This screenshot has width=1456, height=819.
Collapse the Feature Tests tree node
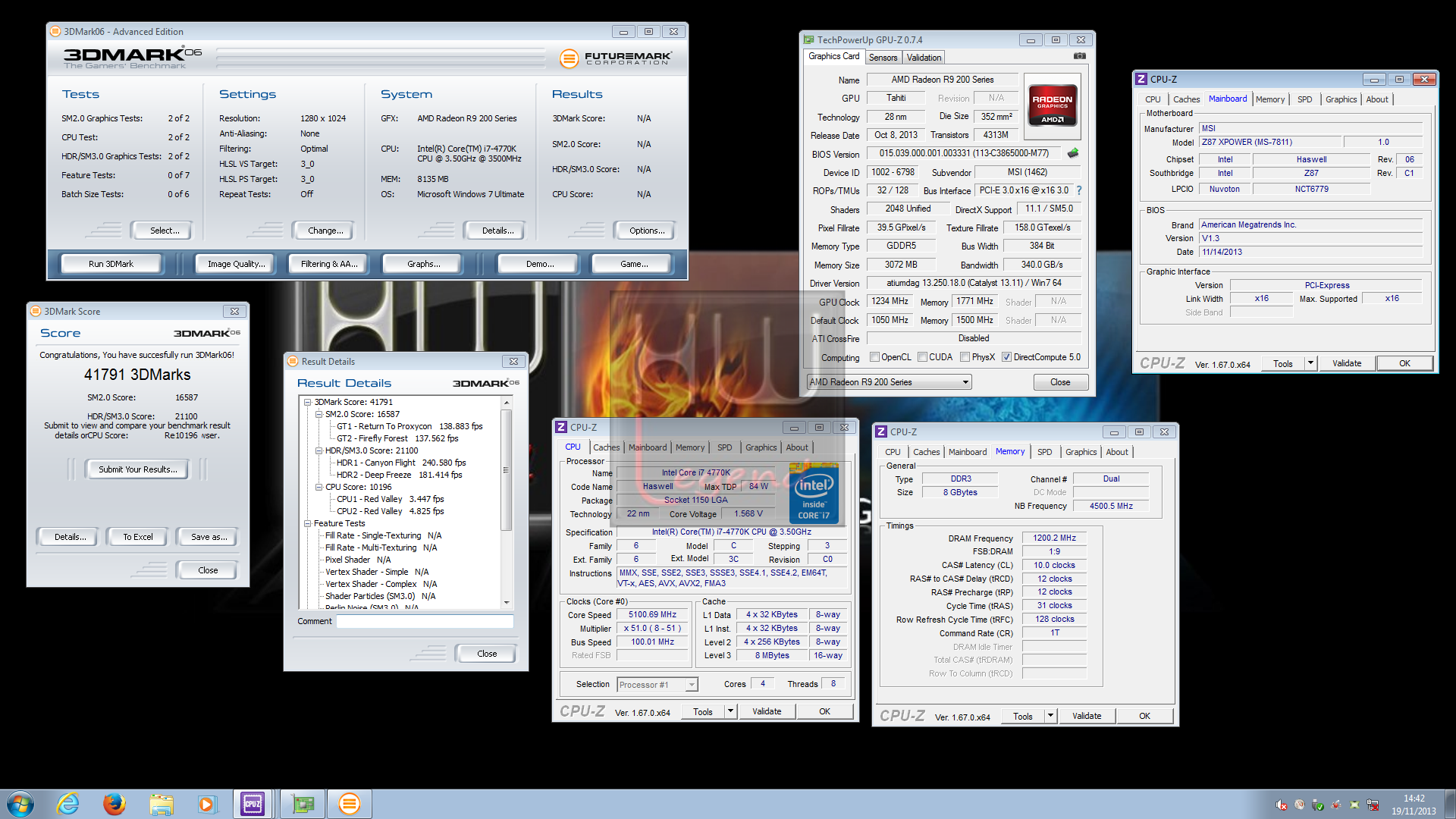click(308, 523)
